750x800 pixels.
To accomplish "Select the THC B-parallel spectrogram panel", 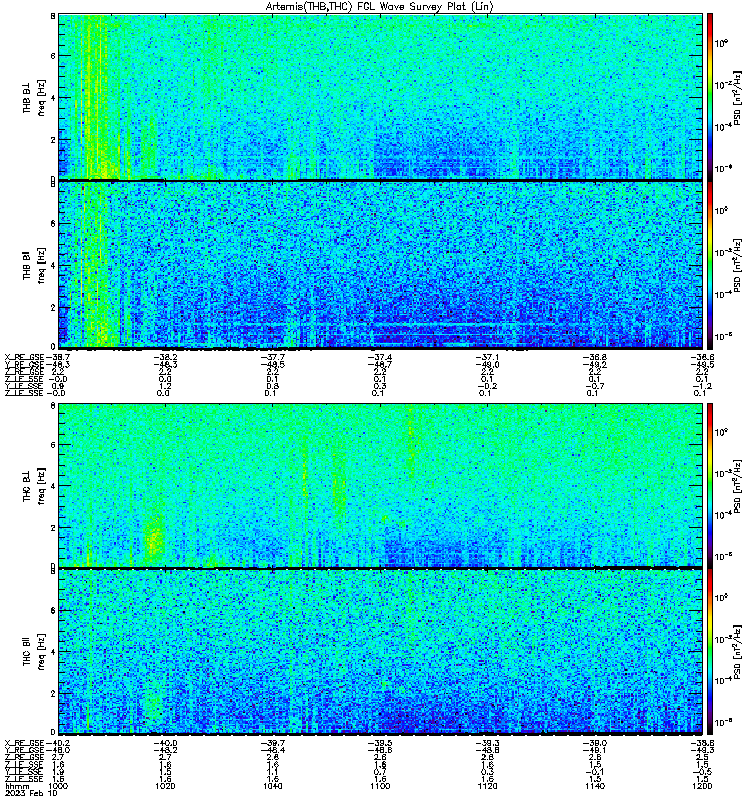I will click(381, 652).
